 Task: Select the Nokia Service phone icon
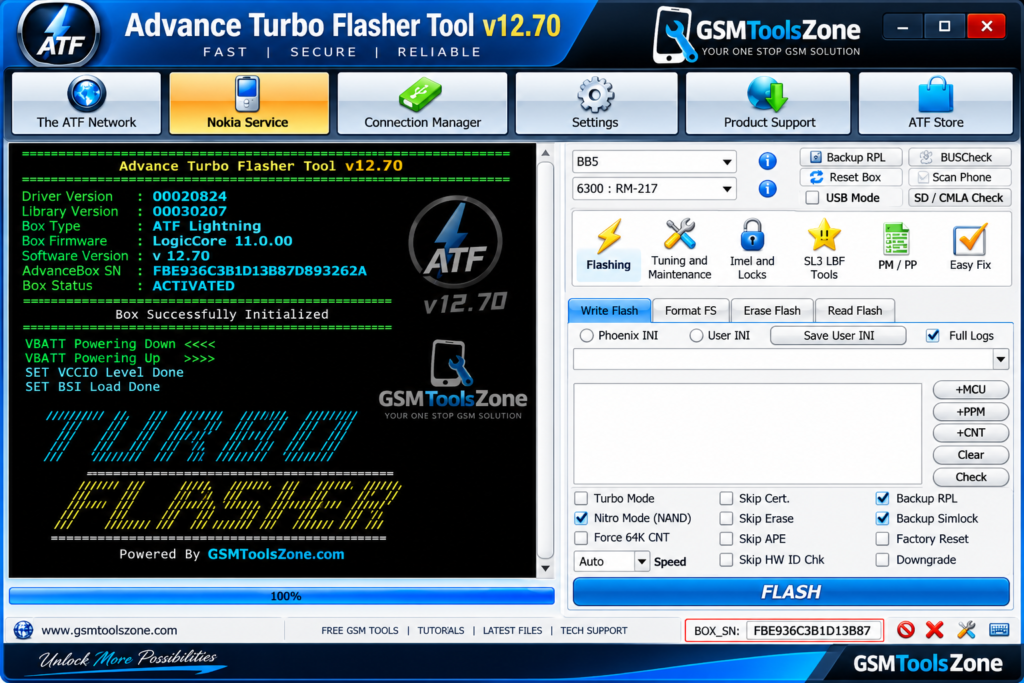tap(248, 94)
